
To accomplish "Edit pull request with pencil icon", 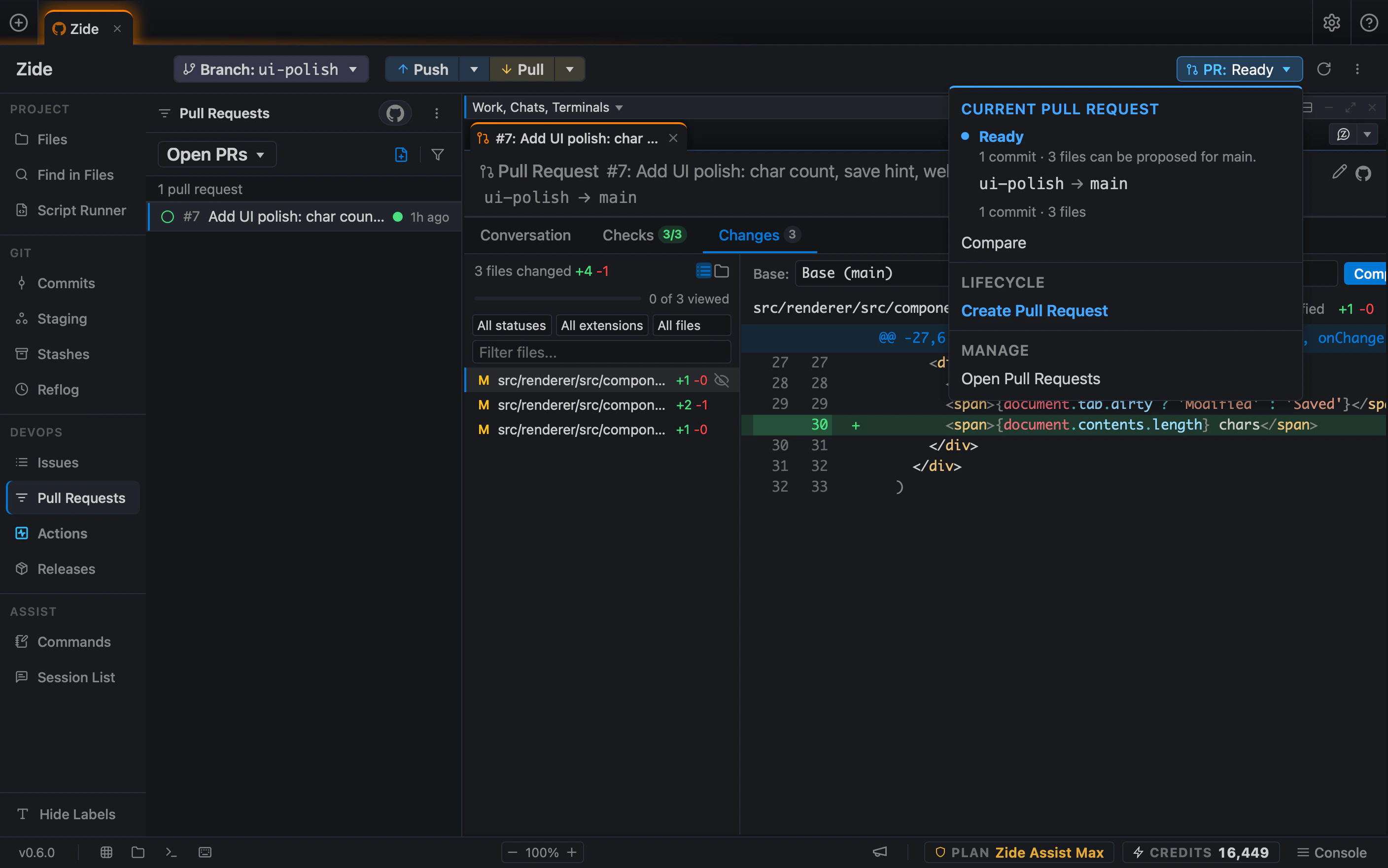I will click(1339, 171).
